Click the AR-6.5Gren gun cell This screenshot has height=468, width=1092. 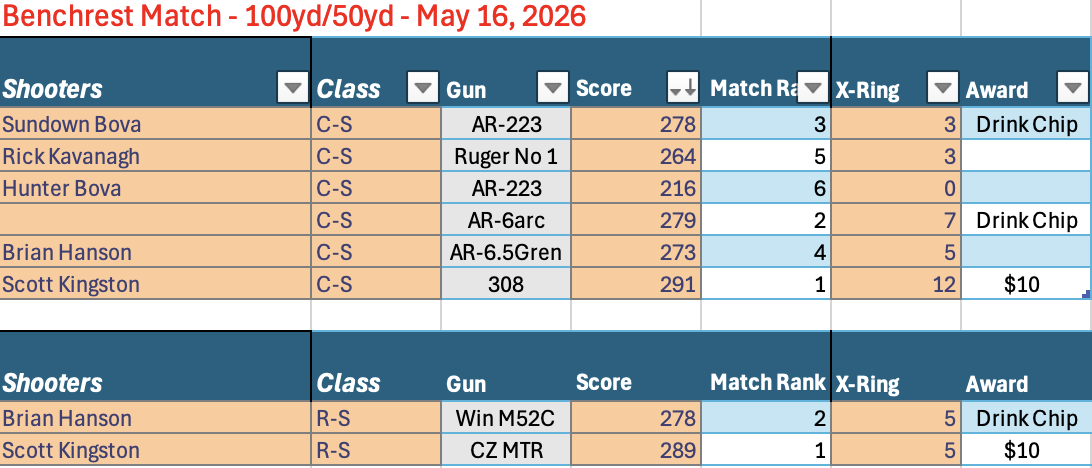(506, 253)
